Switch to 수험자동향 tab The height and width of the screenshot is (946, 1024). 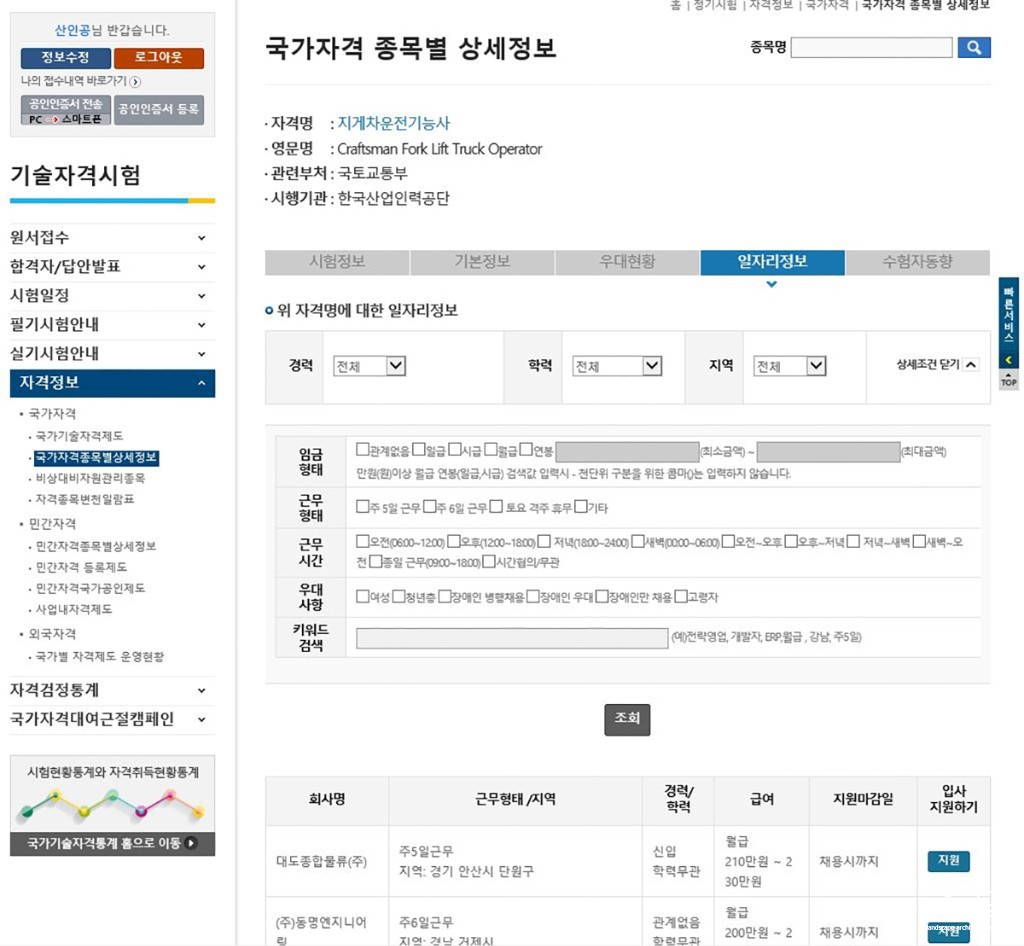coord(918,262)
